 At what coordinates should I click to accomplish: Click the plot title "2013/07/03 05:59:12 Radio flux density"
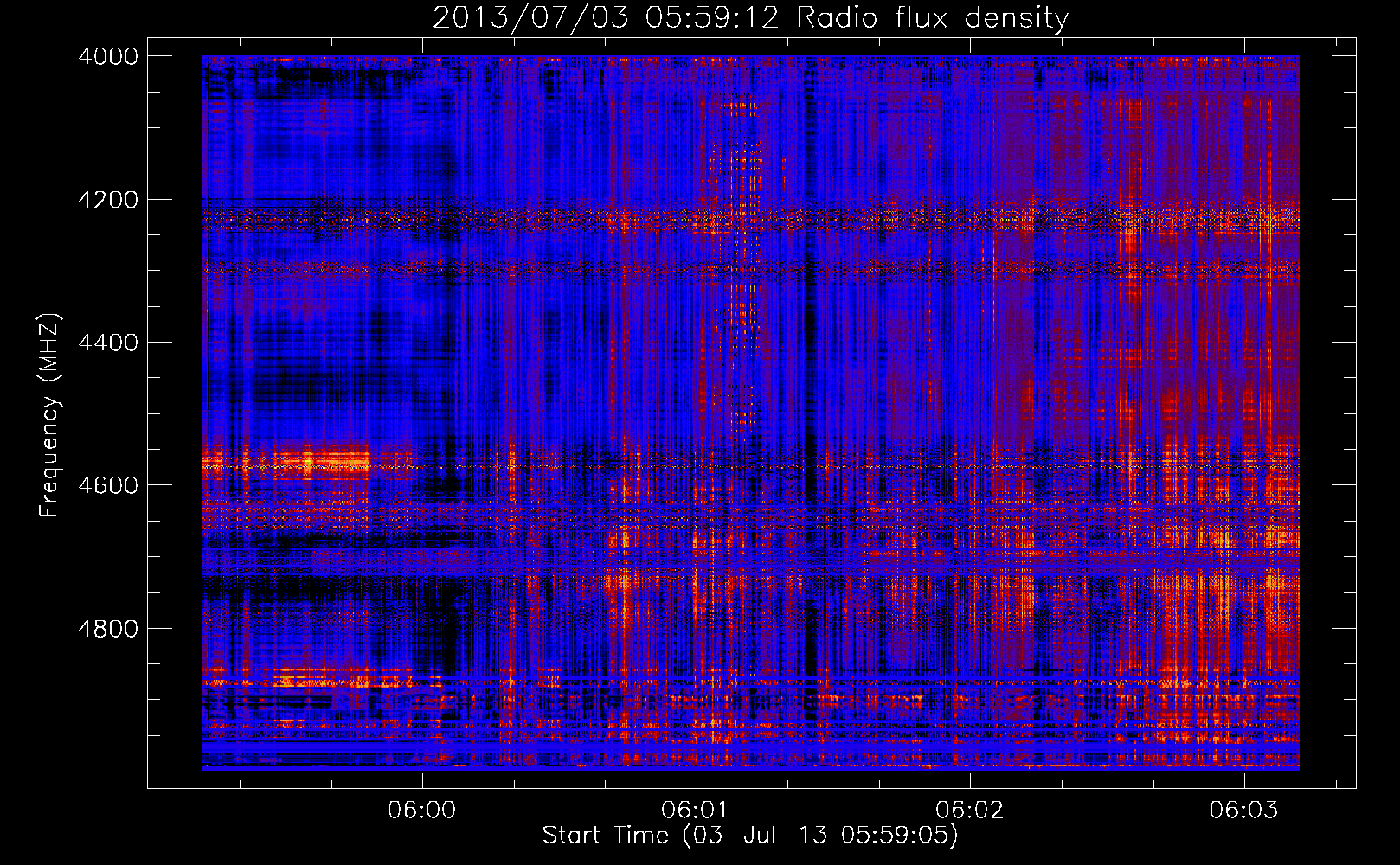750,17
